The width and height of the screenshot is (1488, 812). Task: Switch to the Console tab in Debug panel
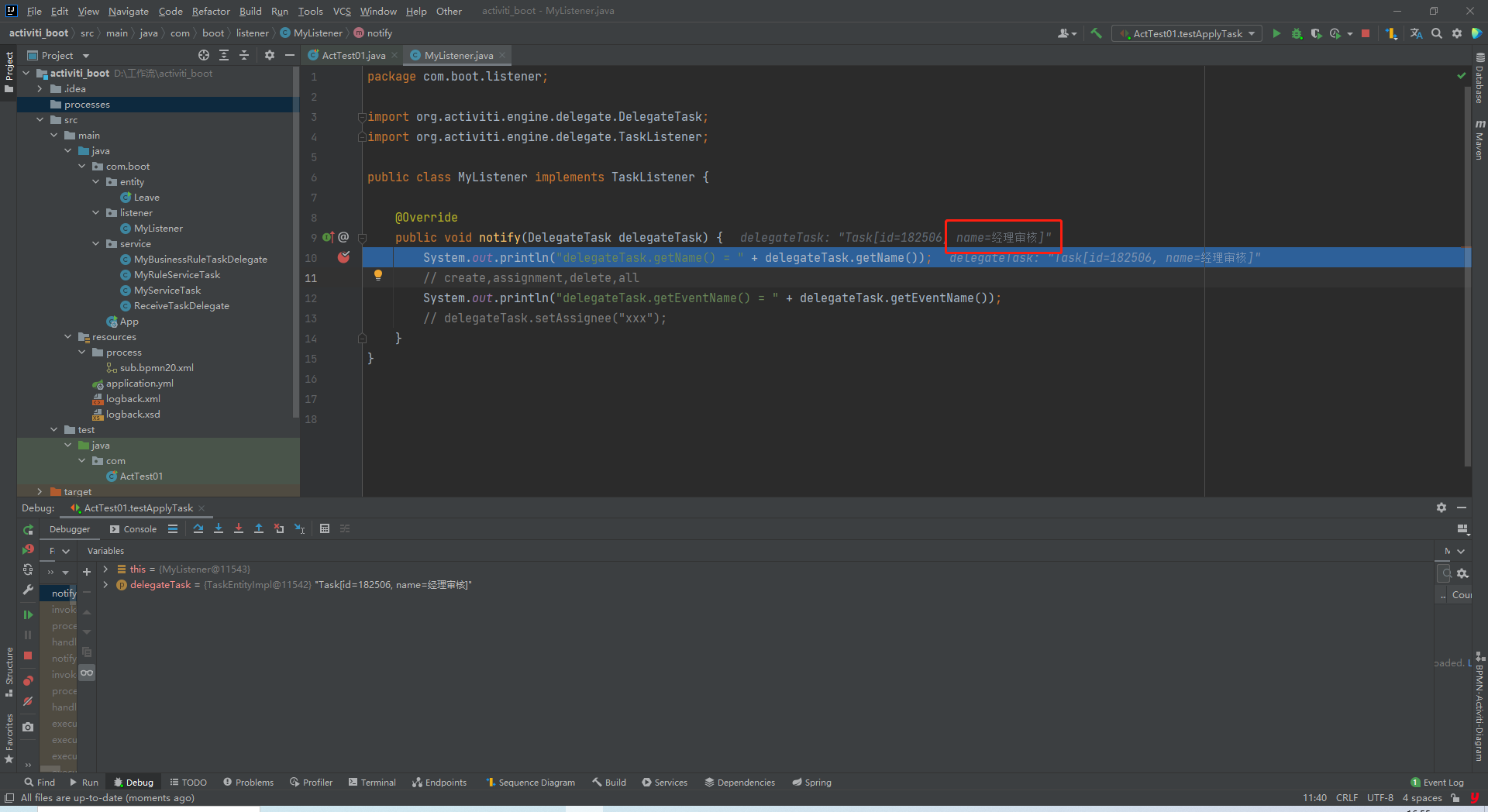[133, 529]
